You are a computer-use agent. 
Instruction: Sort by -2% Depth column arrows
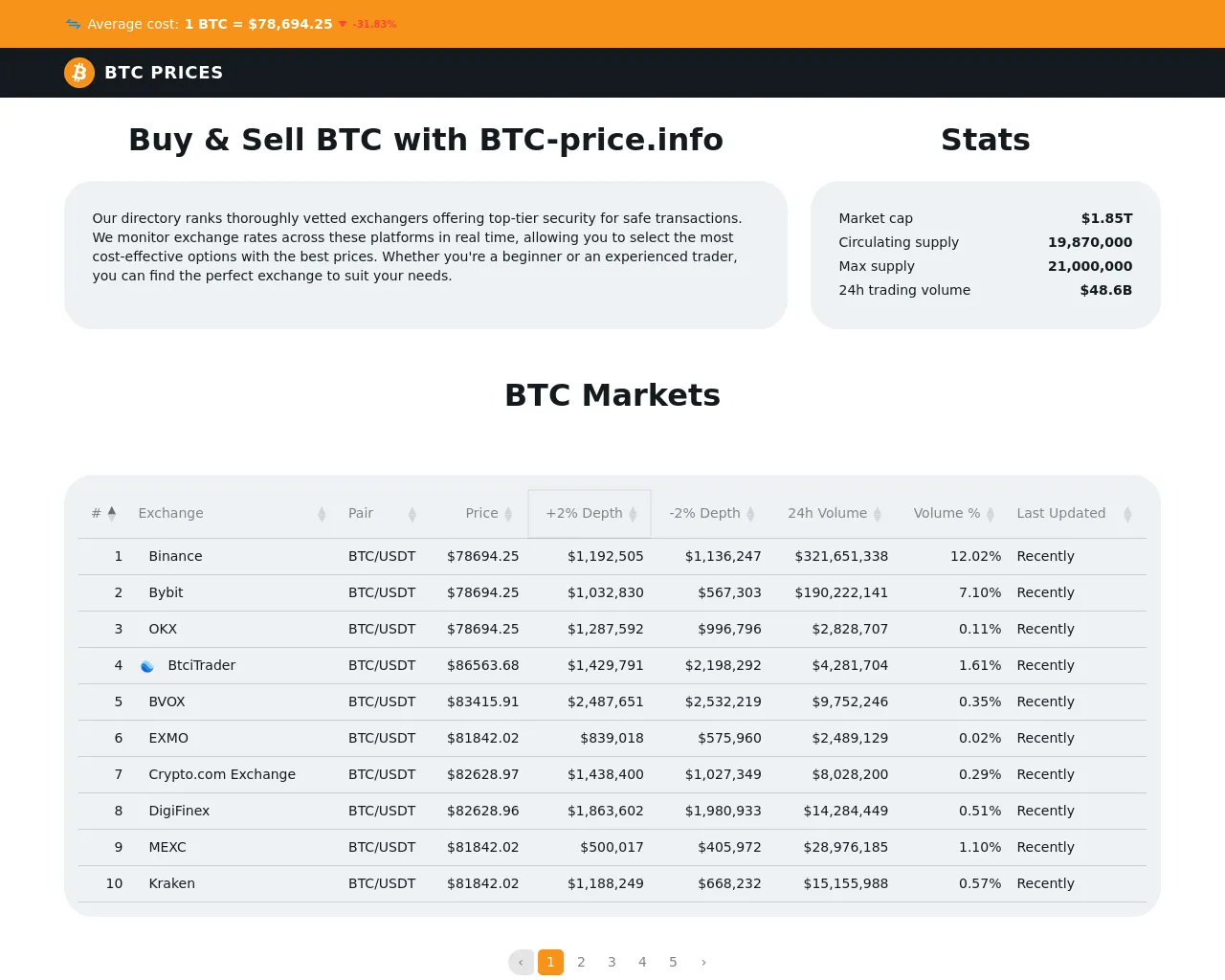[750, 514]
